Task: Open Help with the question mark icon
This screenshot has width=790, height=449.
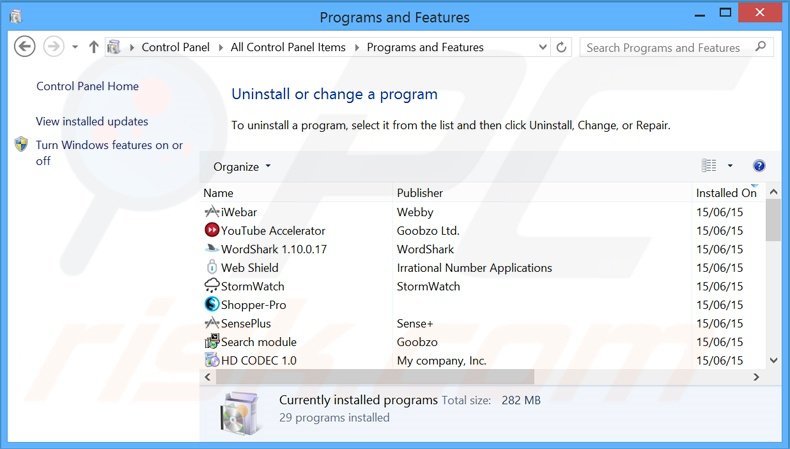Action: 759,165
